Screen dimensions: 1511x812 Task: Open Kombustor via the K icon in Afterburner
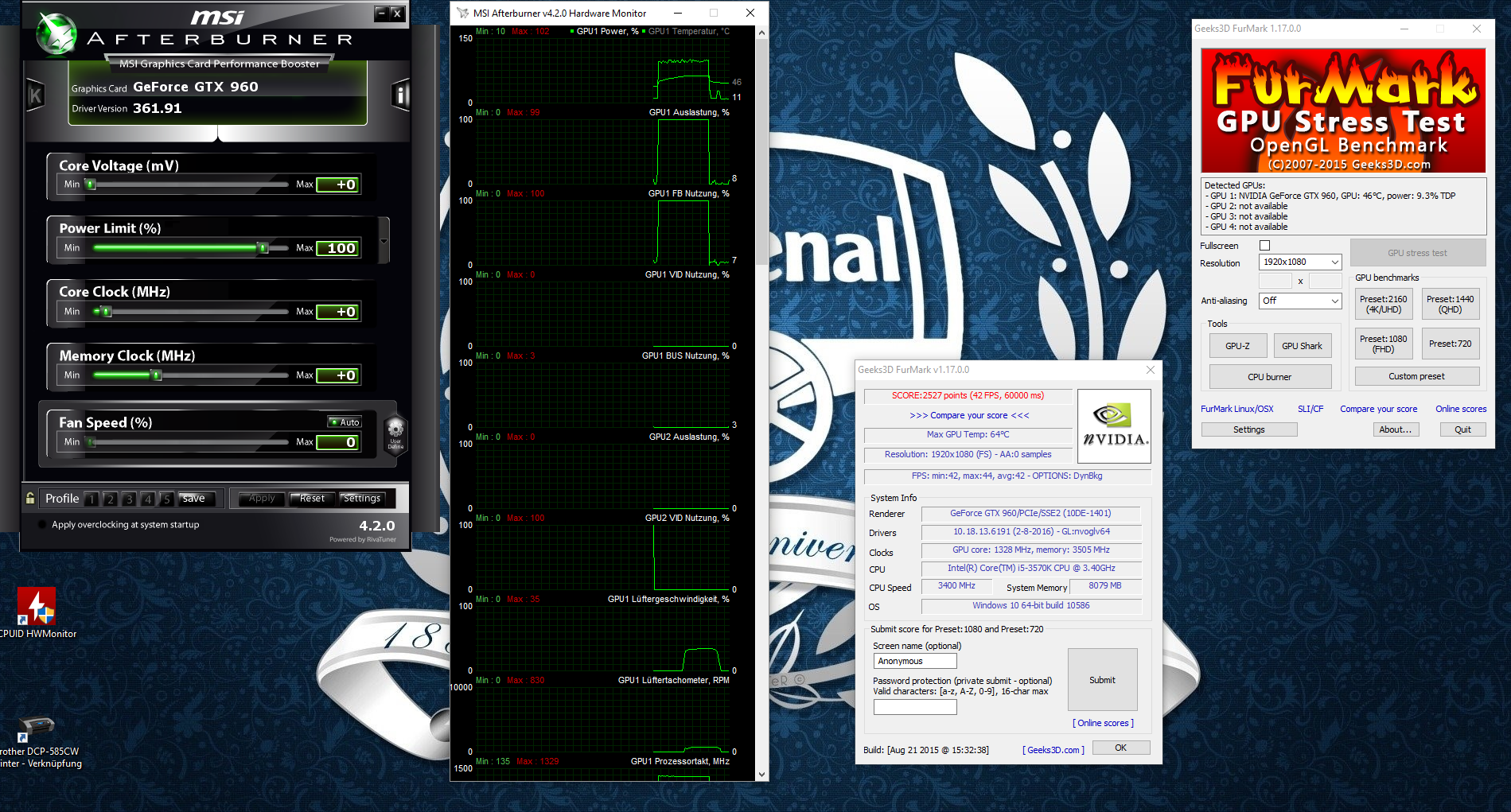click(x=36, y=96)
